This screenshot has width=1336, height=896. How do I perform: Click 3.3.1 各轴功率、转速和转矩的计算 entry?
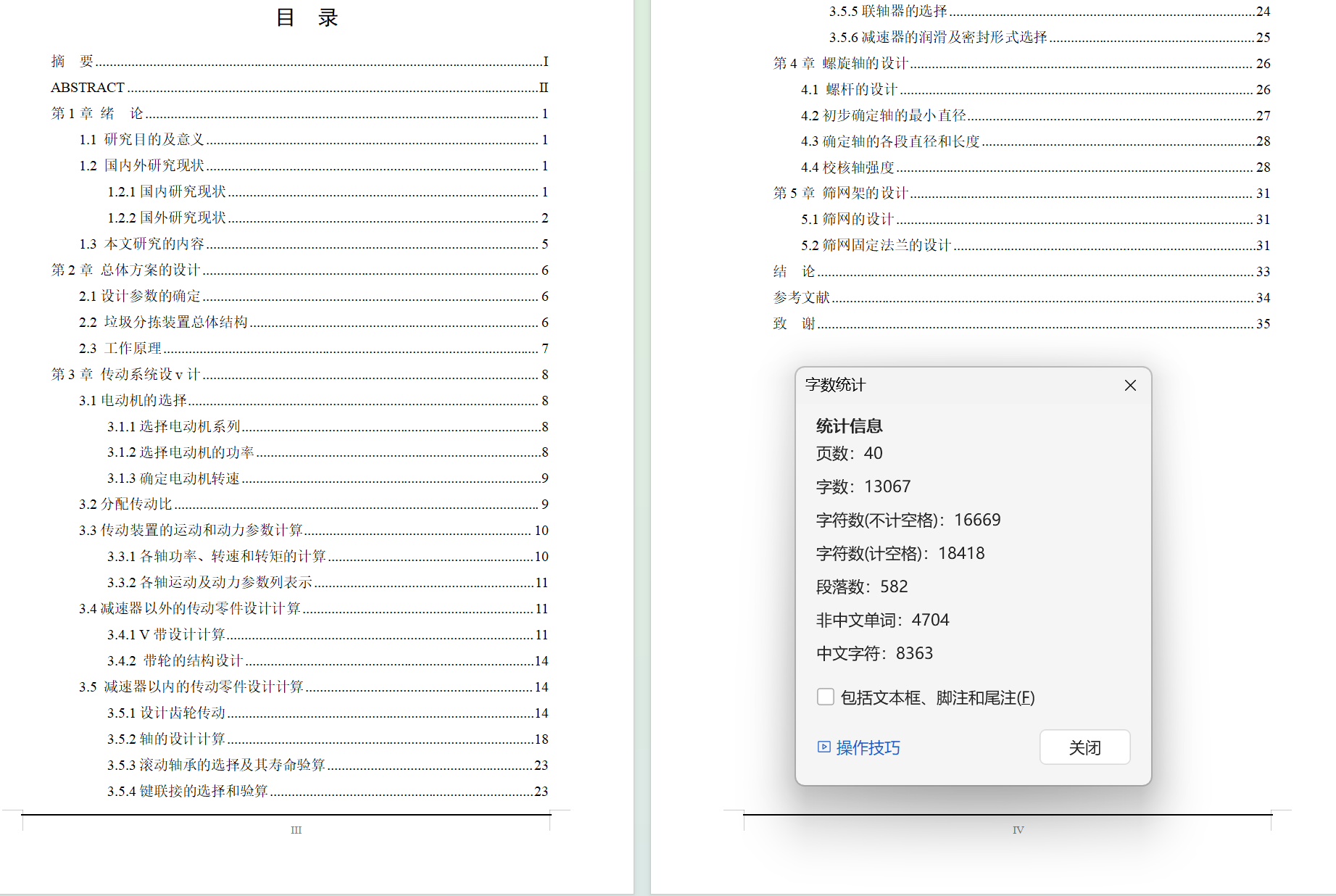pos(328,557)
